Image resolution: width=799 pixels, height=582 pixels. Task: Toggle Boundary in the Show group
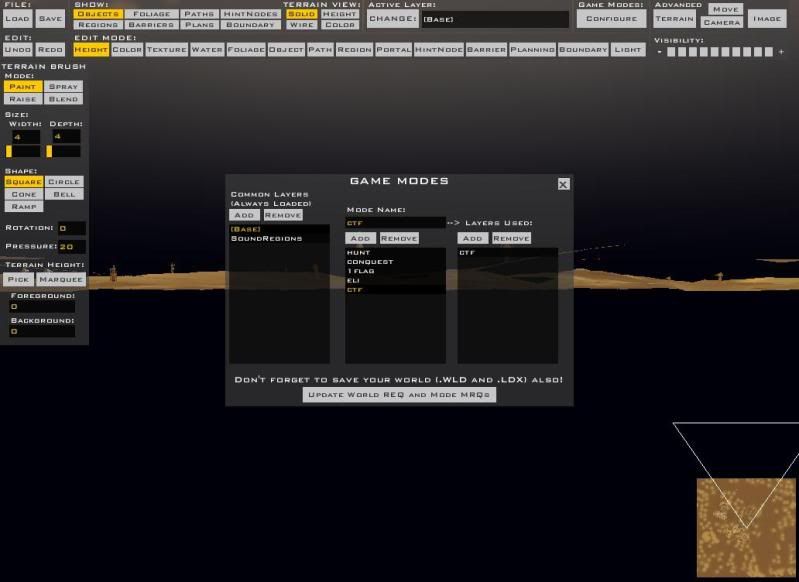(x=251, y=24)
